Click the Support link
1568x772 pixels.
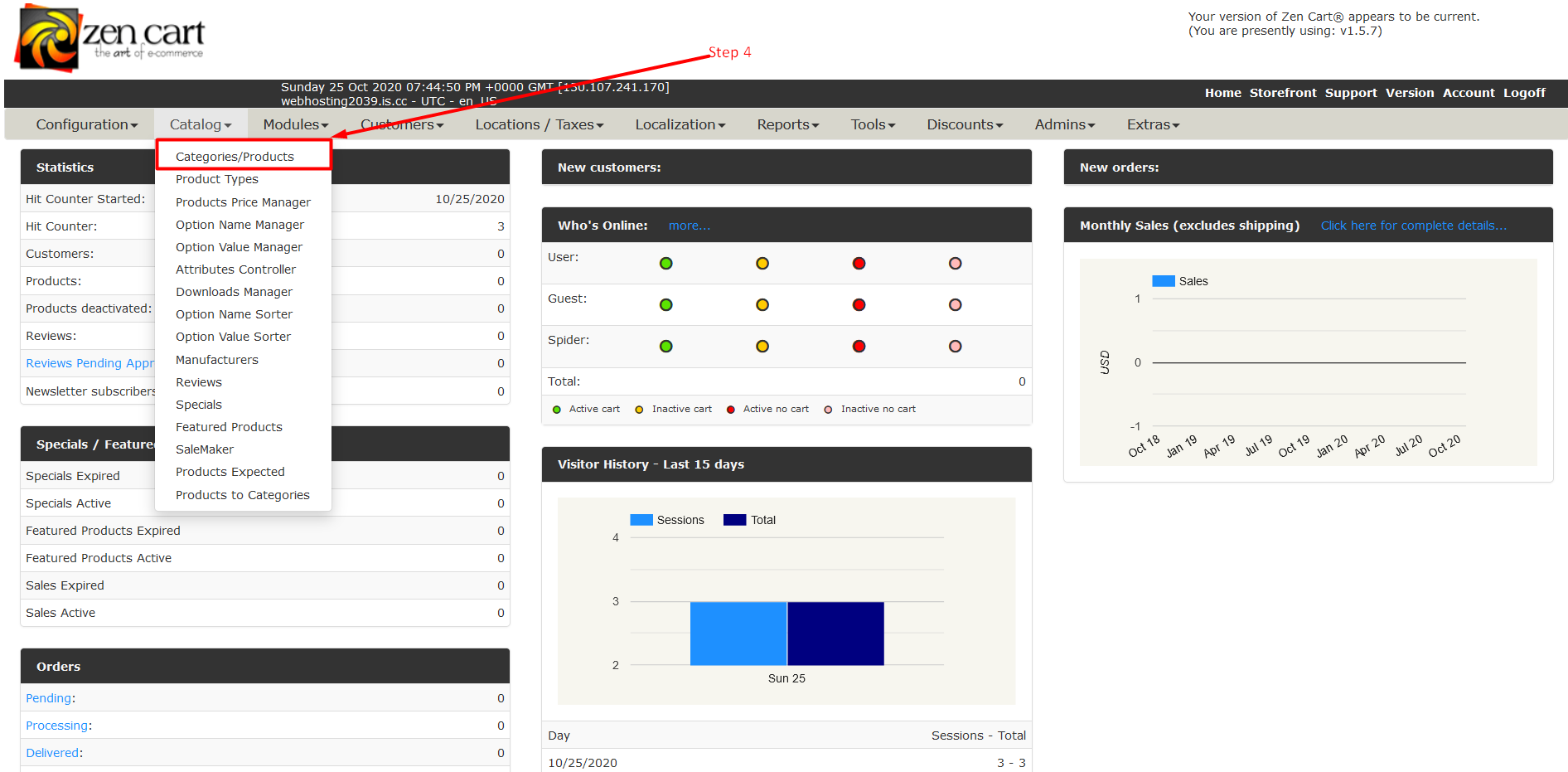coord(1351,93)
